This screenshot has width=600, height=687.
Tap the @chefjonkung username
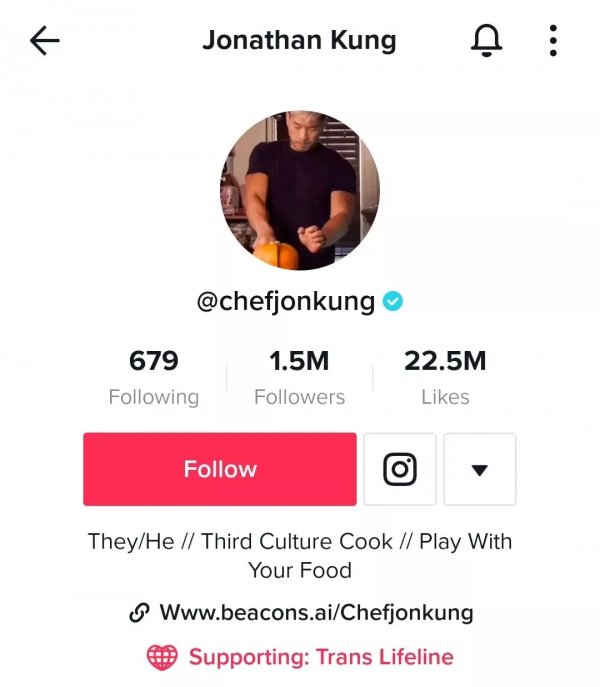(x=285, y=301)
